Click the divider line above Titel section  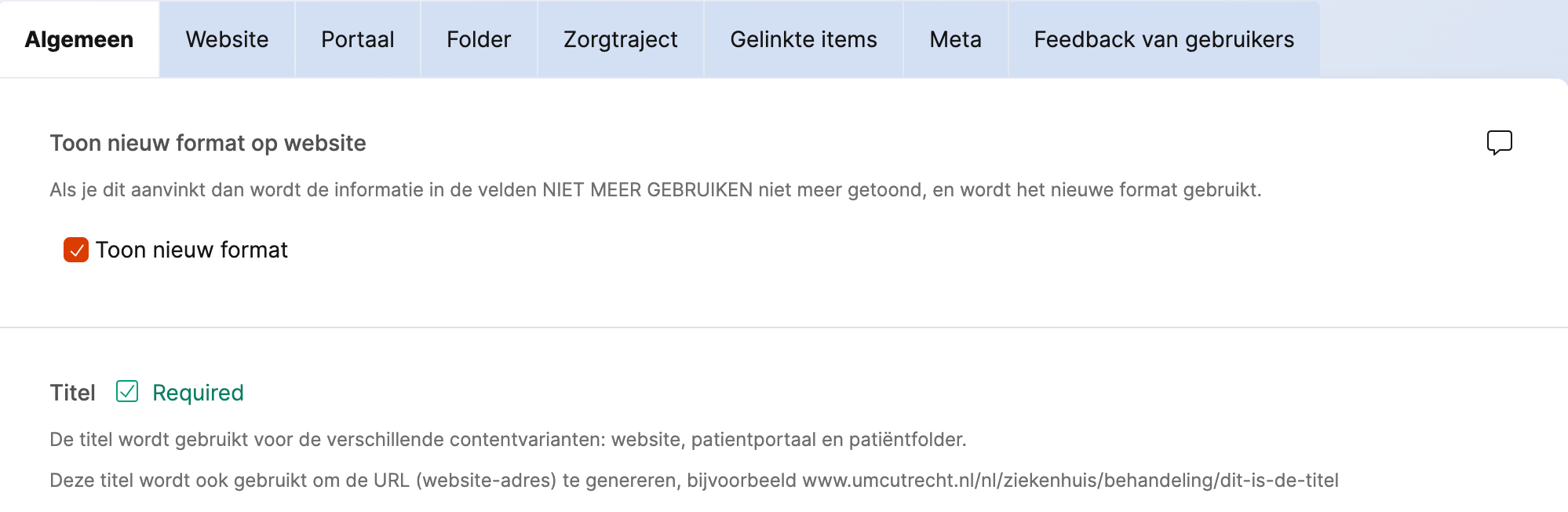coord(784,327)
